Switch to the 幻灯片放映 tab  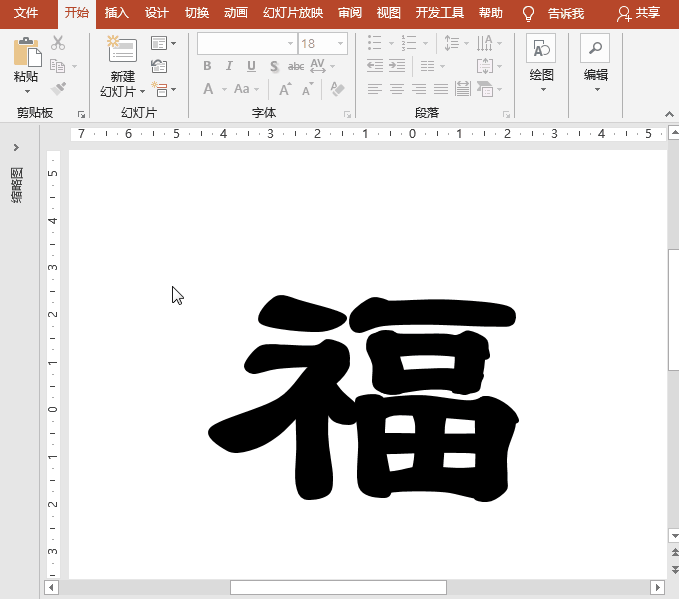coord(293,13)
